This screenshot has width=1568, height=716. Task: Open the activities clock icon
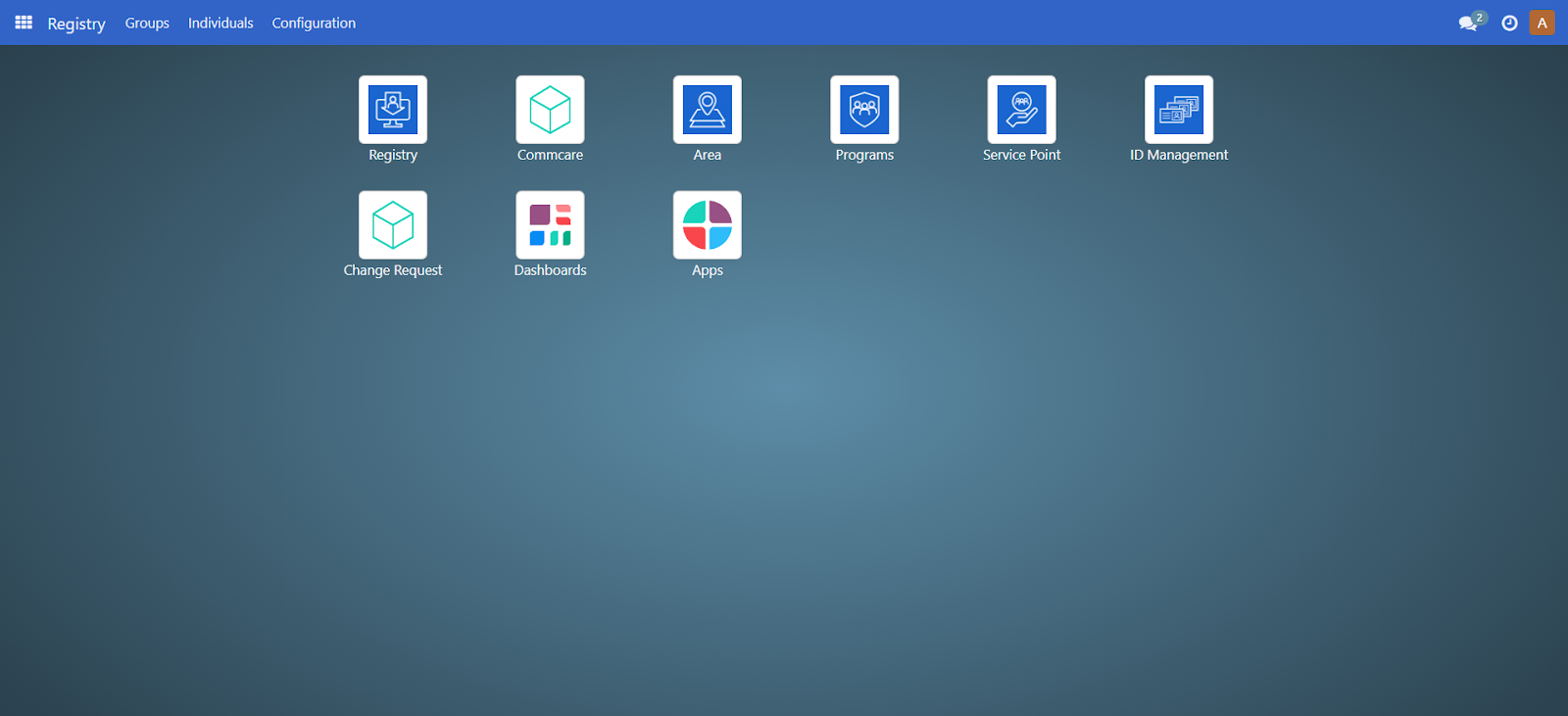[1510, 23]
